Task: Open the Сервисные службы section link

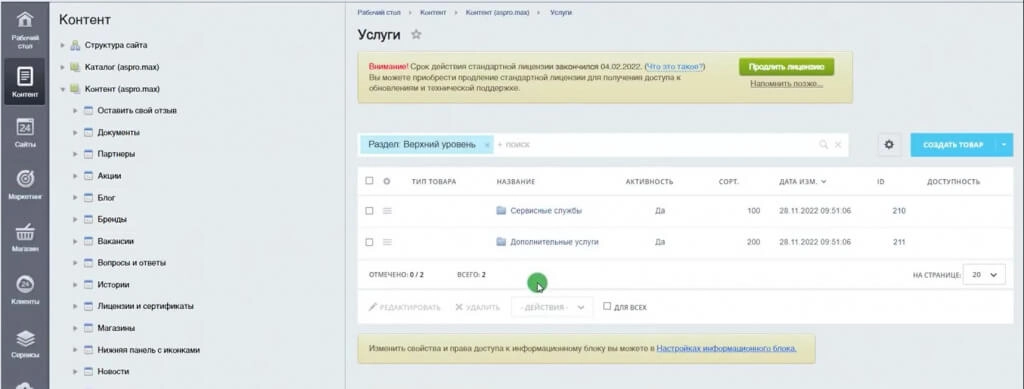Action: click(546, 211)
